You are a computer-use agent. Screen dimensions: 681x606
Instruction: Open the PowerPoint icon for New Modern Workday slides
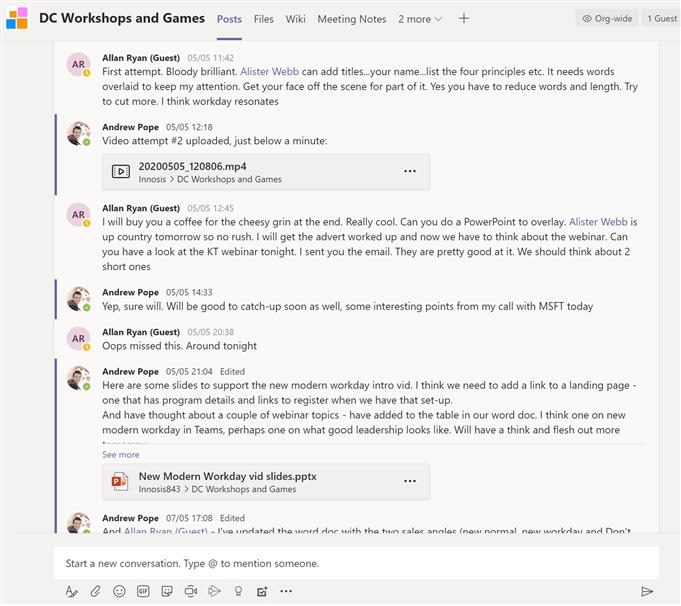pos(120,481)
